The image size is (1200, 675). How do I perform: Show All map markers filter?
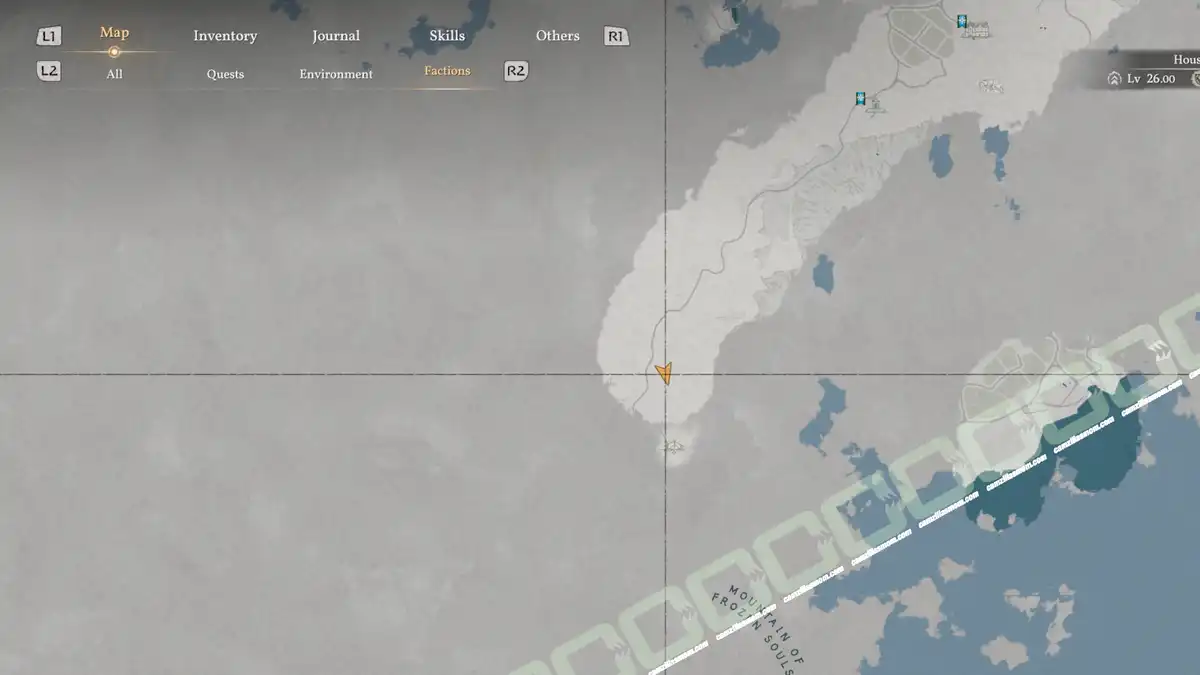pyautogui.click(x=114, y=74)
